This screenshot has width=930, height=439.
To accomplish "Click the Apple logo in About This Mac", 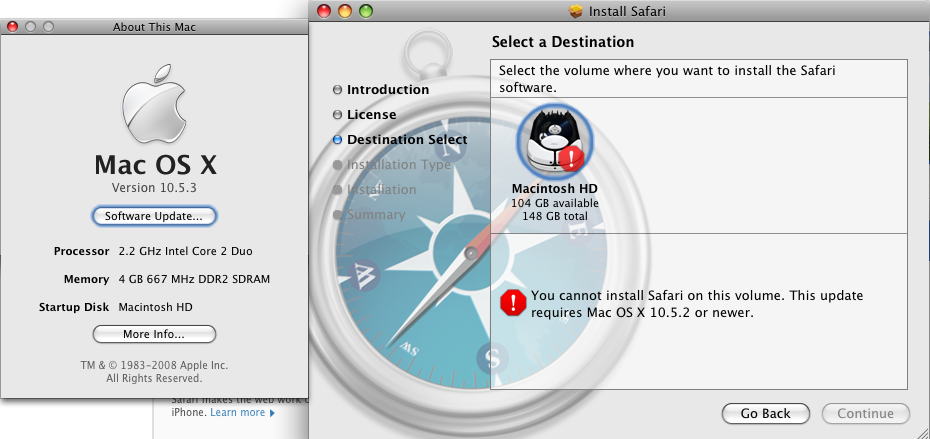I will [x=154, y=104].
